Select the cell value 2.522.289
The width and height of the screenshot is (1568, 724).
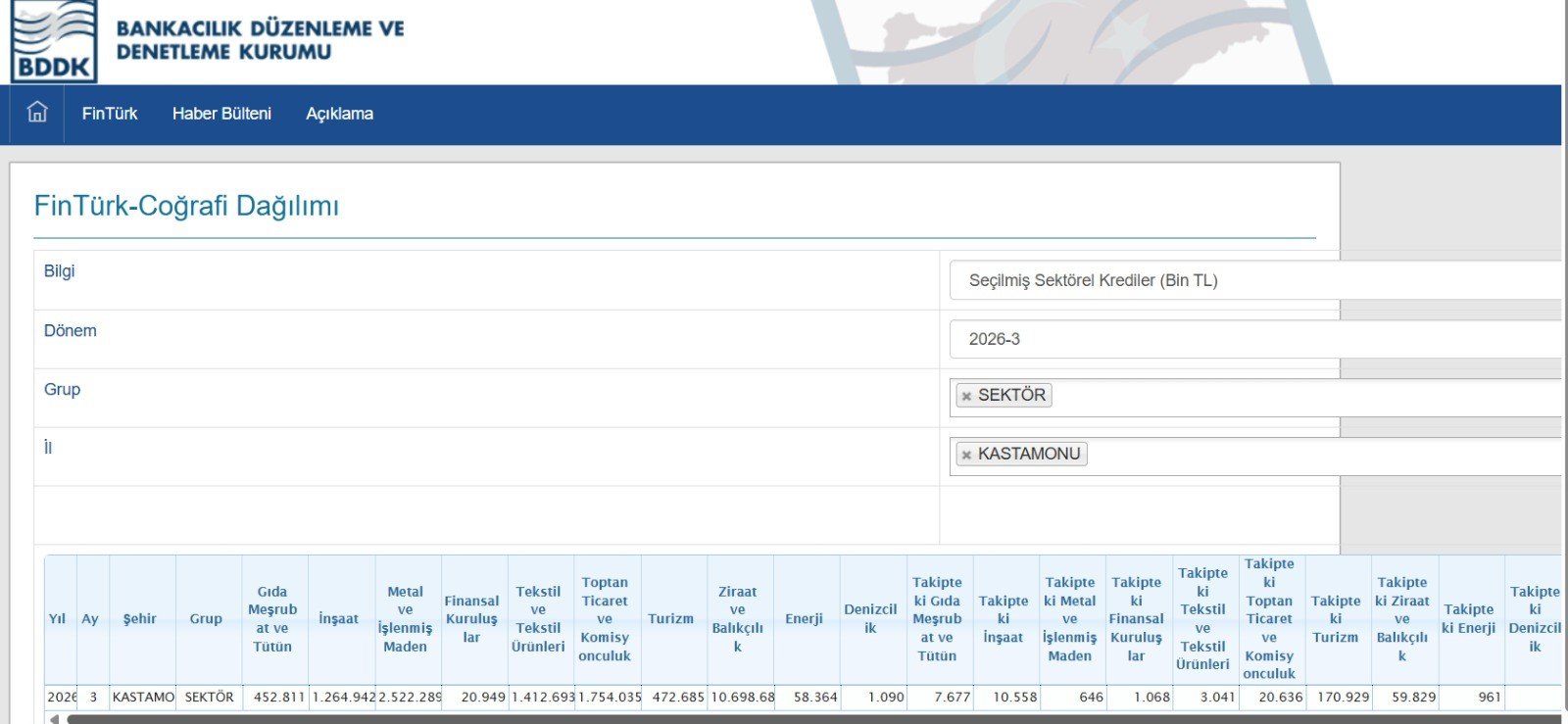point(409,698)
